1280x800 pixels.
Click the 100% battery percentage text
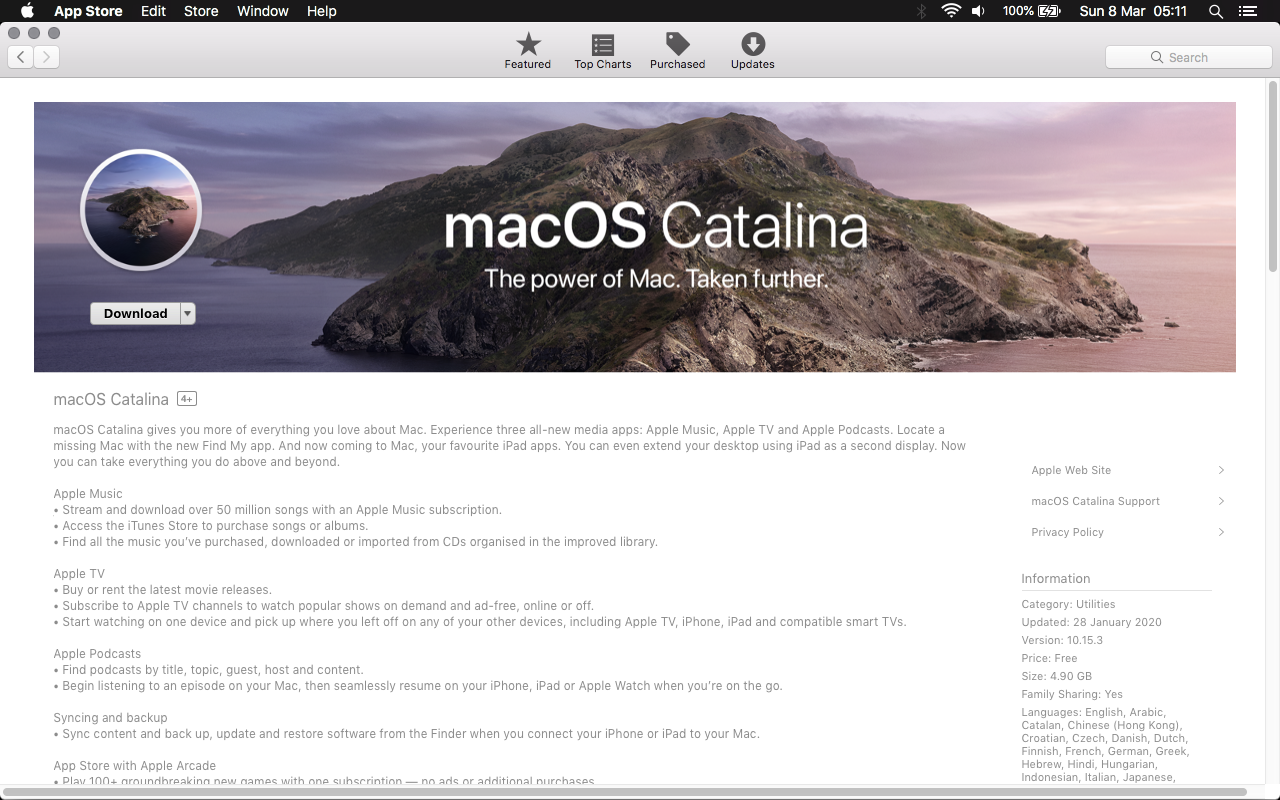(1018, 11)
